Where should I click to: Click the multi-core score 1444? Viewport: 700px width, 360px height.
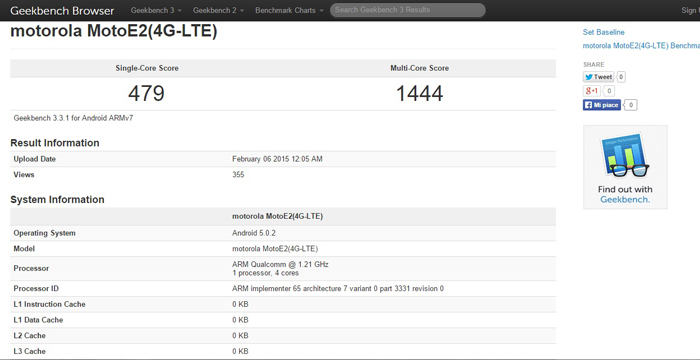click(419, 93)
